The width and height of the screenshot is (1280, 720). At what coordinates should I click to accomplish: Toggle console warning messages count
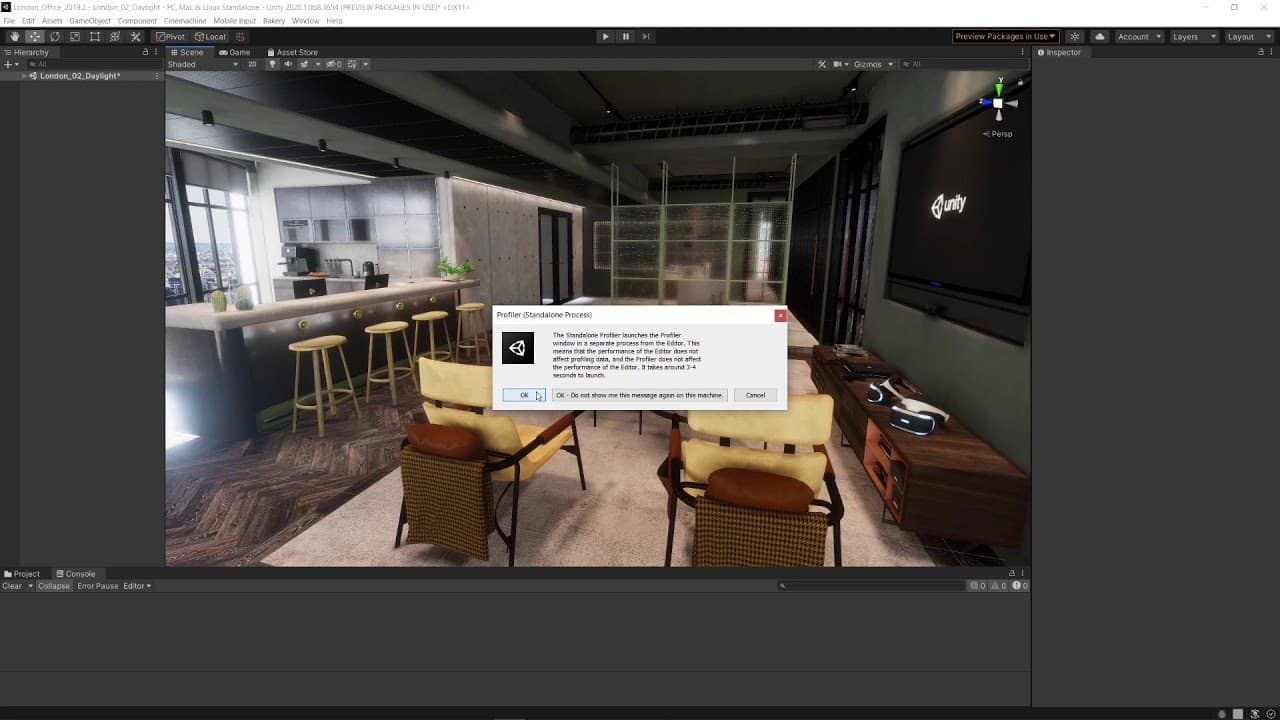tap(998, 586)
